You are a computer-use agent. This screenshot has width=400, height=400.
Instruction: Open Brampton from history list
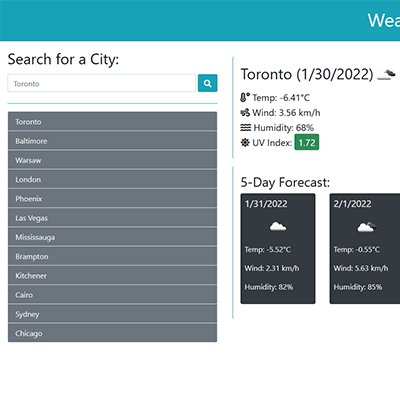(x=112, y=256)
